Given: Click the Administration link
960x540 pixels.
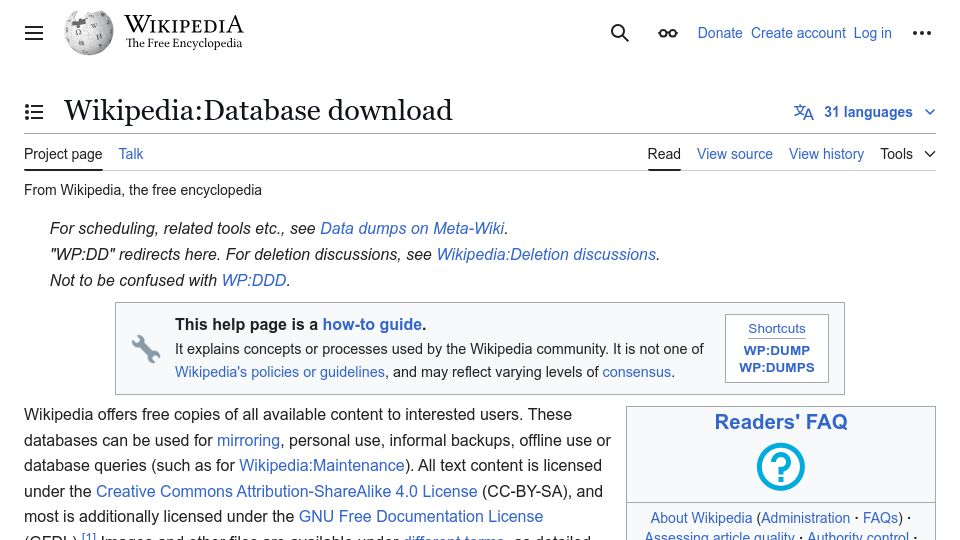Looking at the screenshot, I should point(805,518).
